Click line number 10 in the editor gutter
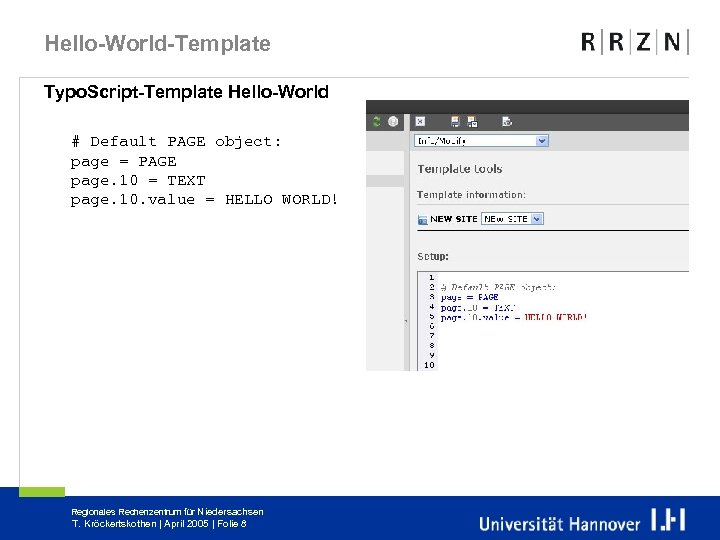Screen dimensions: 720x540 pyautogui.click(x=429, y=365)
